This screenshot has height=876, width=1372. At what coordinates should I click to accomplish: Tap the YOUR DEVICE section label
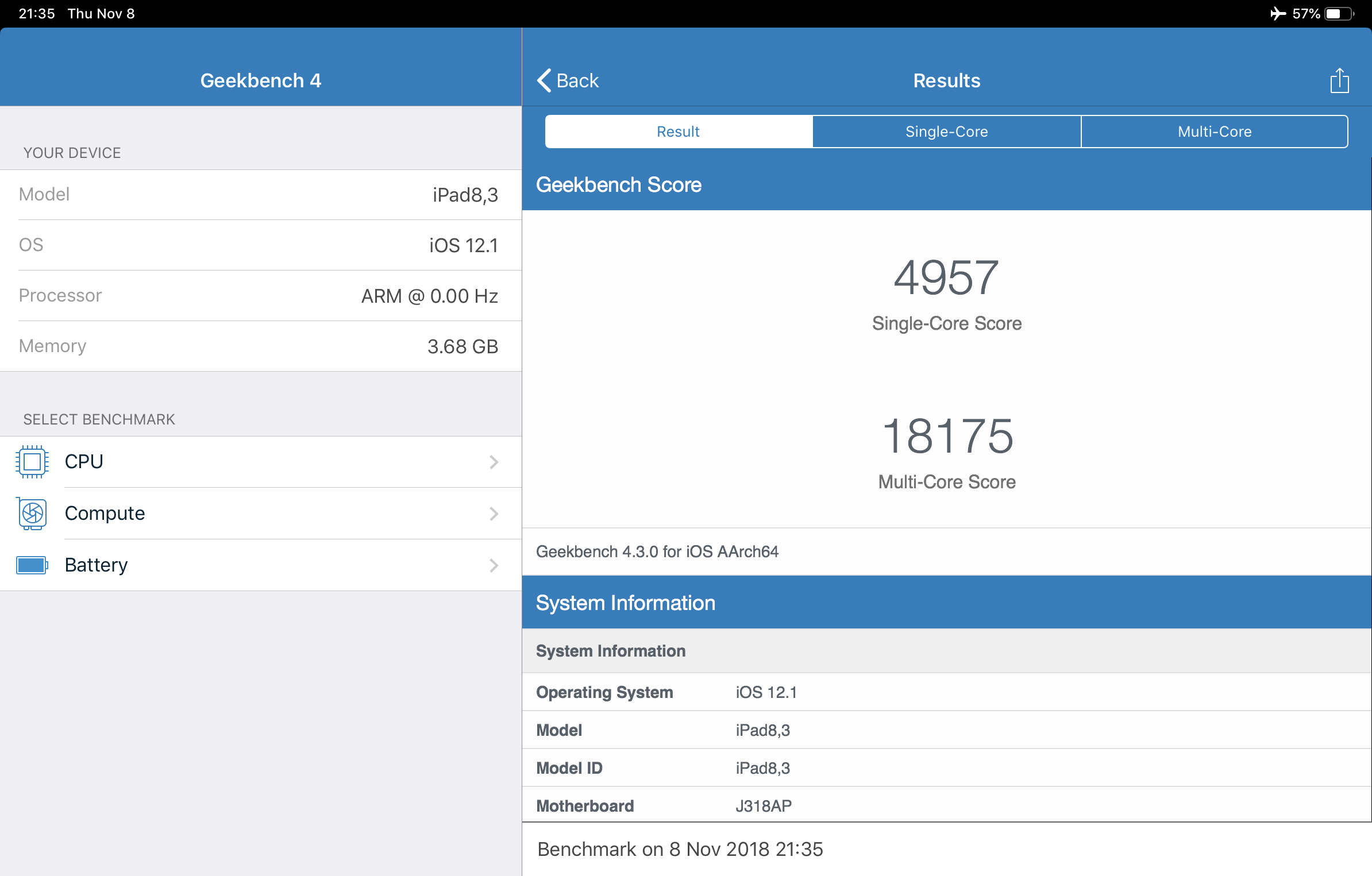[72, 153]
